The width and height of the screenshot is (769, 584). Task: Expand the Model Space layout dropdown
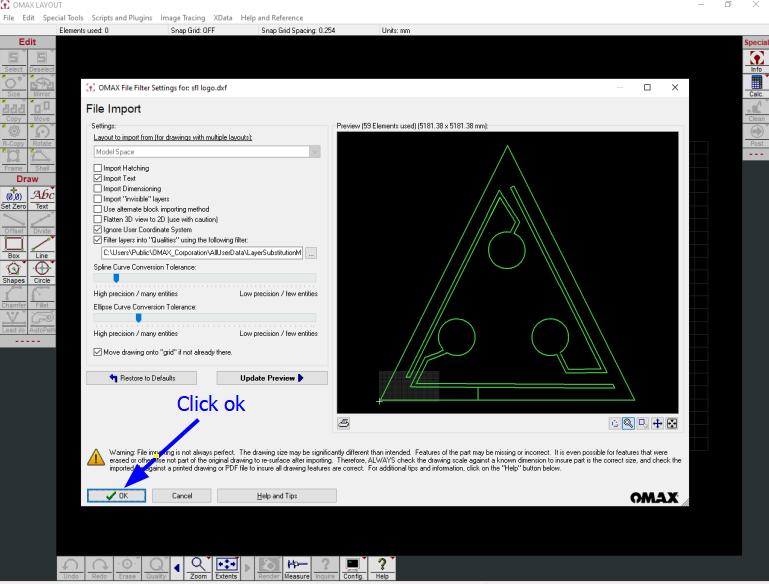click(x=315, y=152)
